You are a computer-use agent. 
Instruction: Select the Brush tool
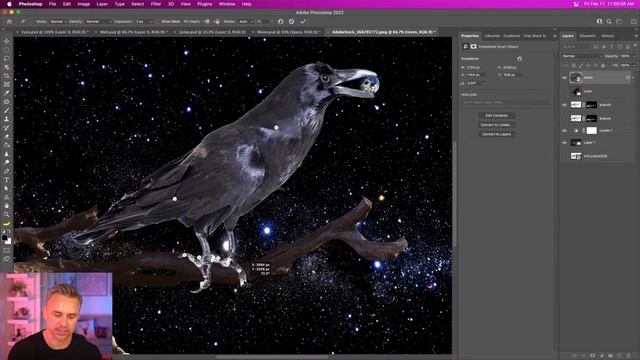pos(7,111)
